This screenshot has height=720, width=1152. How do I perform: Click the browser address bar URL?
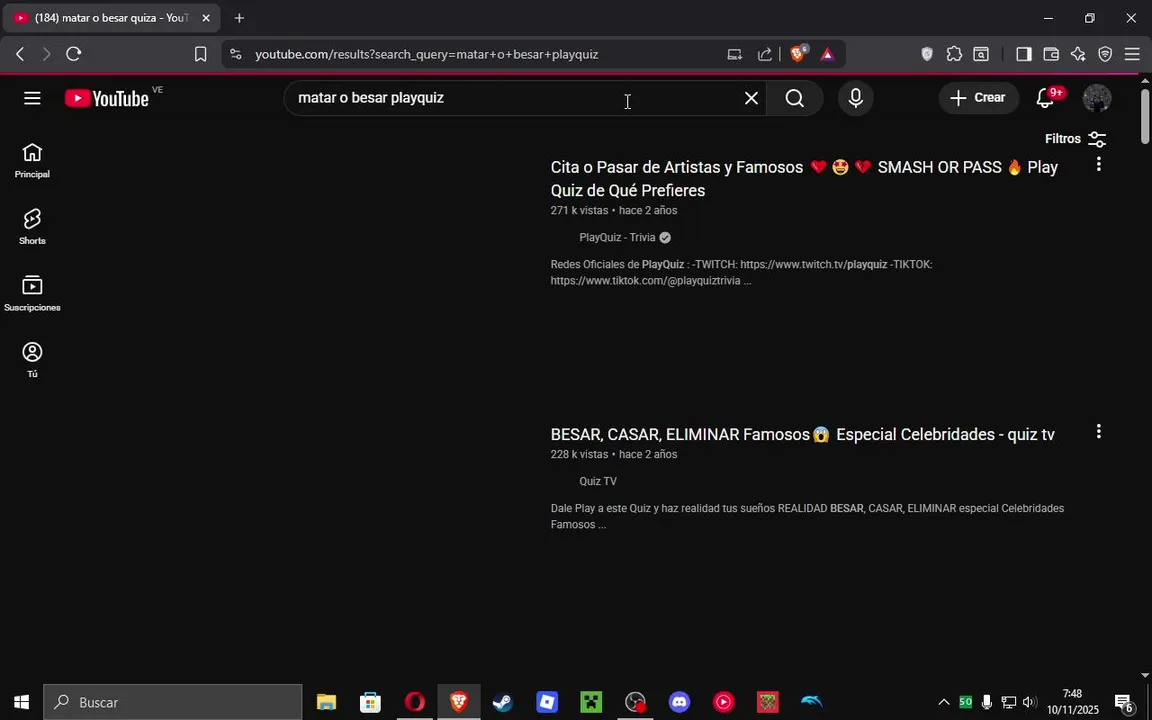pyautogui.click(x=426, y=54)
